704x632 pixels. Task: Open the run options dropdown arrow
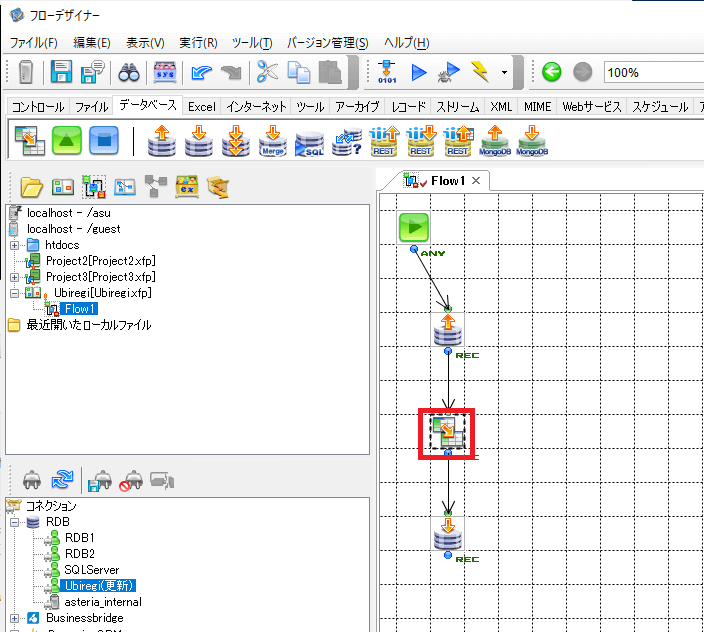point(505,72)
